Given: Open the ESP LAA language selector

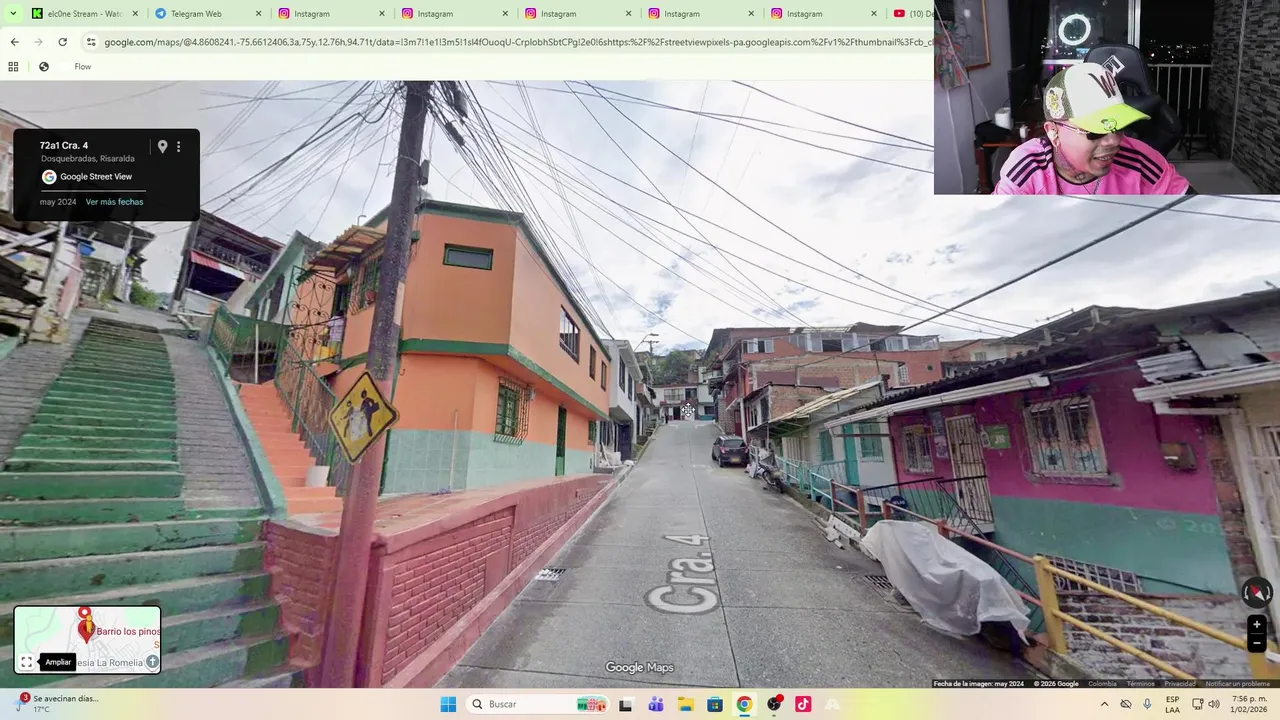Looking at the screenshot, I should pyautogui.click(x=1173, y=704).
